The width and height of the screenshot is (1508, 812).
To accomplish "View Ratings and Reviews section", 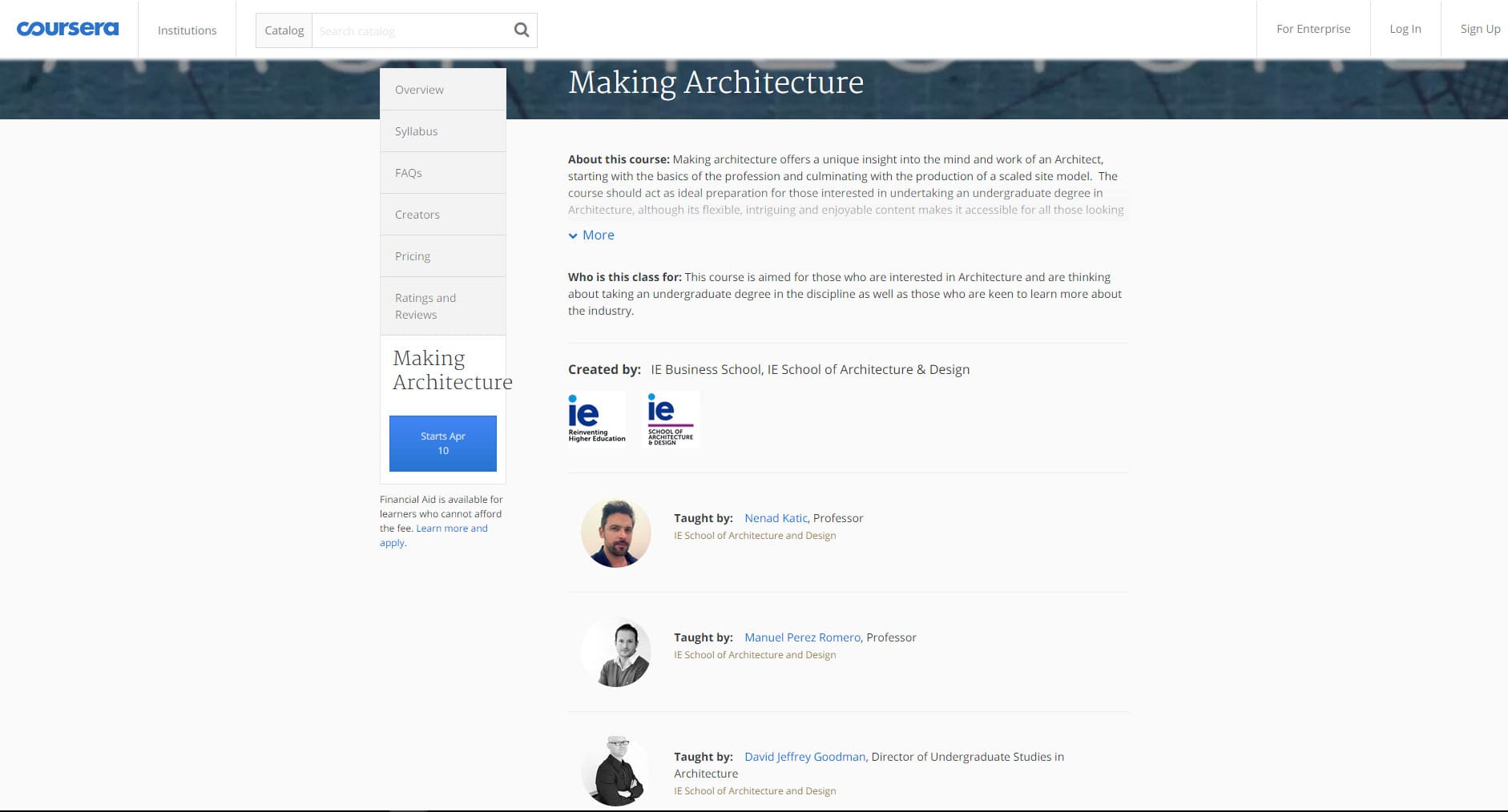I will click(443, 306).
